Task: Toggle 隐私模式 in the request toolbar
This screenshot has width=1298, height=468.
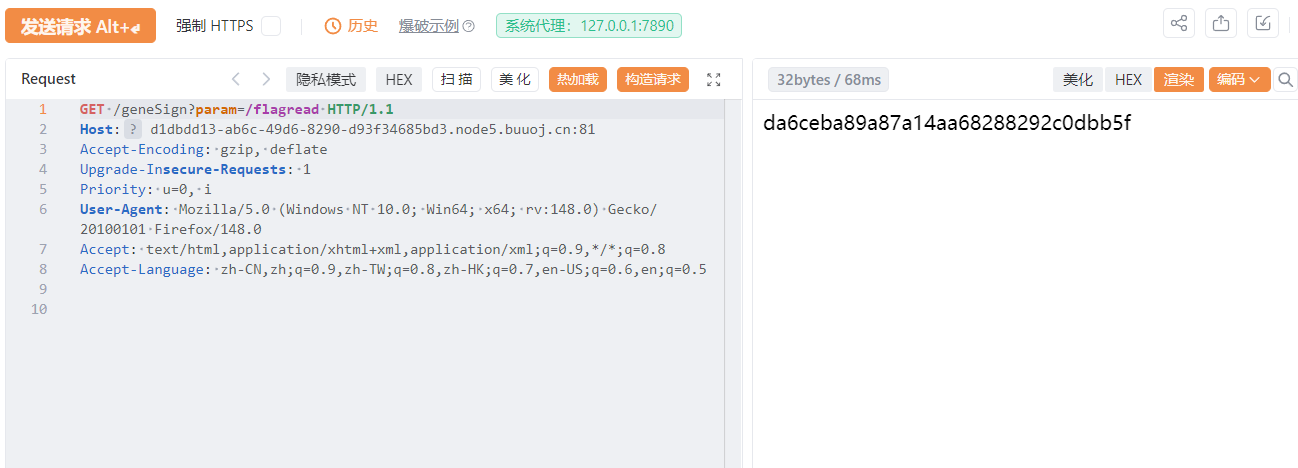Action: [x=326, y=80]
